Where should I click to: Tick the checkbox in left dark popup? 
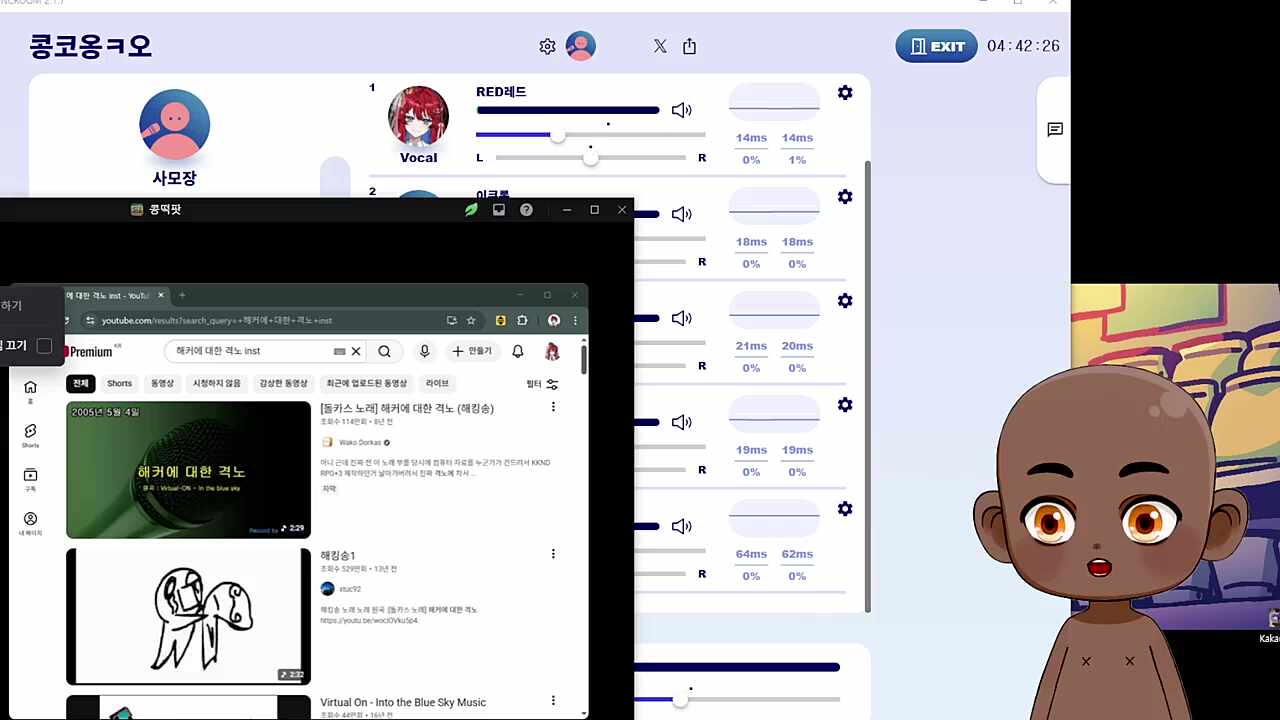pos(44,346)
